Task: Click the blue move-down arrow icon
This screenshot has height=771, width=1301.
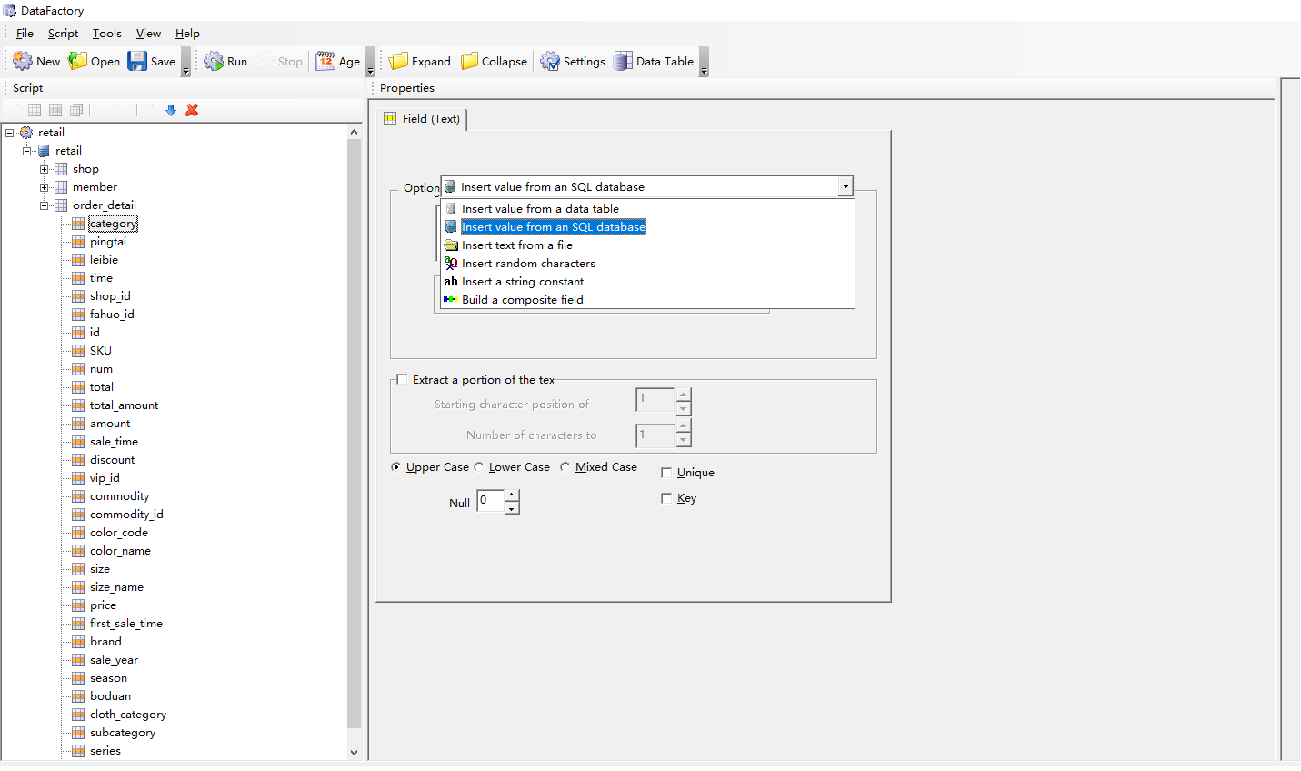Action: tap(171, 110)
